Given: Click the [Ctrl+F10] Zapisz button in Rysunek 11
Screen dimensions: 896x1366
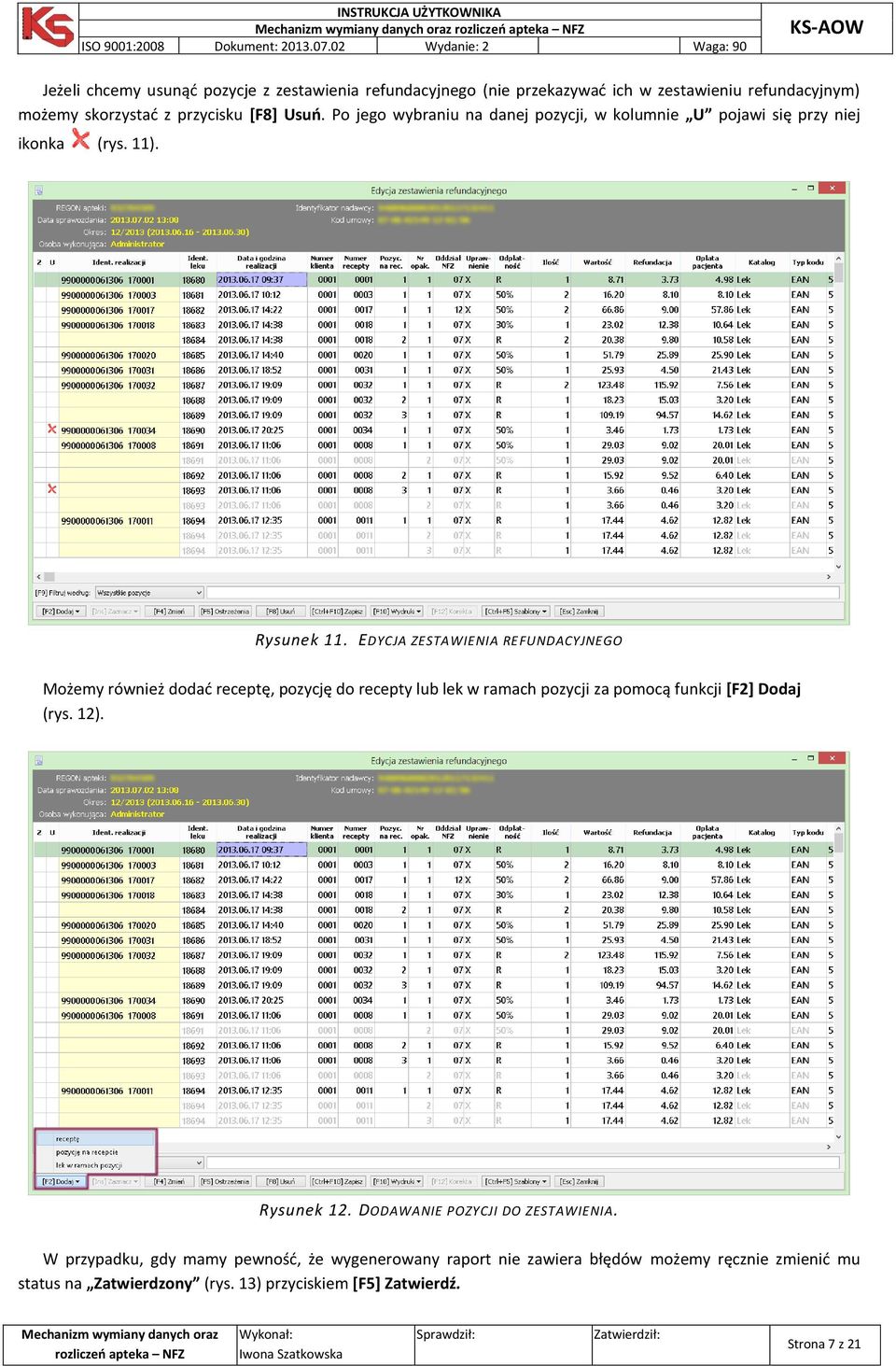Looking at the screenshot, I should pyautogui.click(x=338, y=612).
